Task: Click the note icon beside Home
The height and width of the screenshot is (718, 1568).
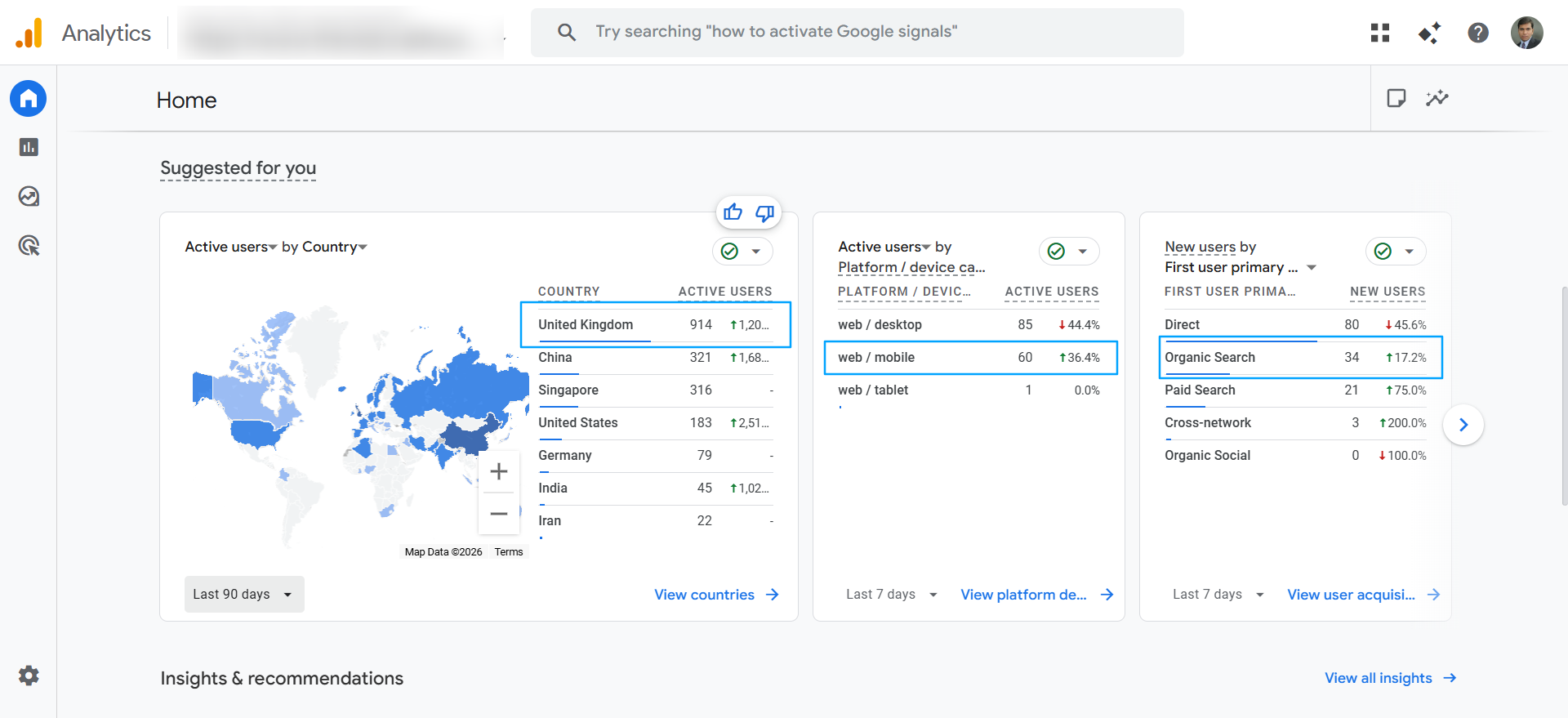Action: click(x=1396, y=98)
